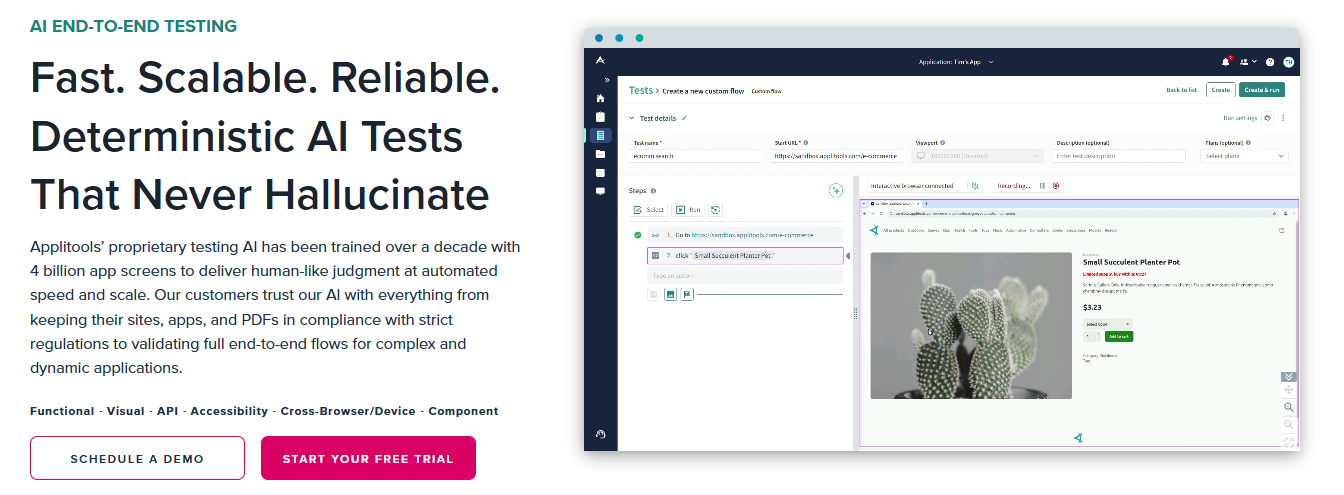Click the panel divider drag handle

tap(854, 314)
